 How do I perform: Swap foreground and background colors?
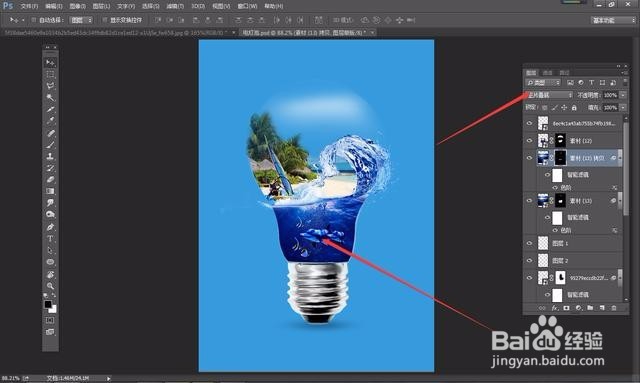click(x=54, y=296)
